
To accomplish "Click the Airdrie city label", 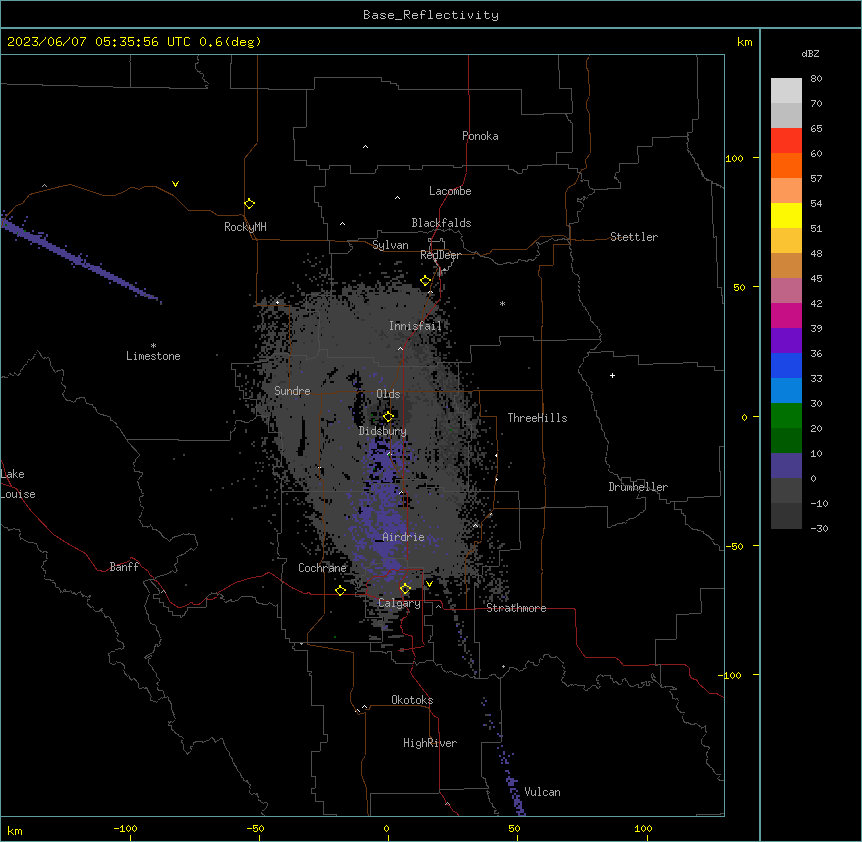I will 403,537.
